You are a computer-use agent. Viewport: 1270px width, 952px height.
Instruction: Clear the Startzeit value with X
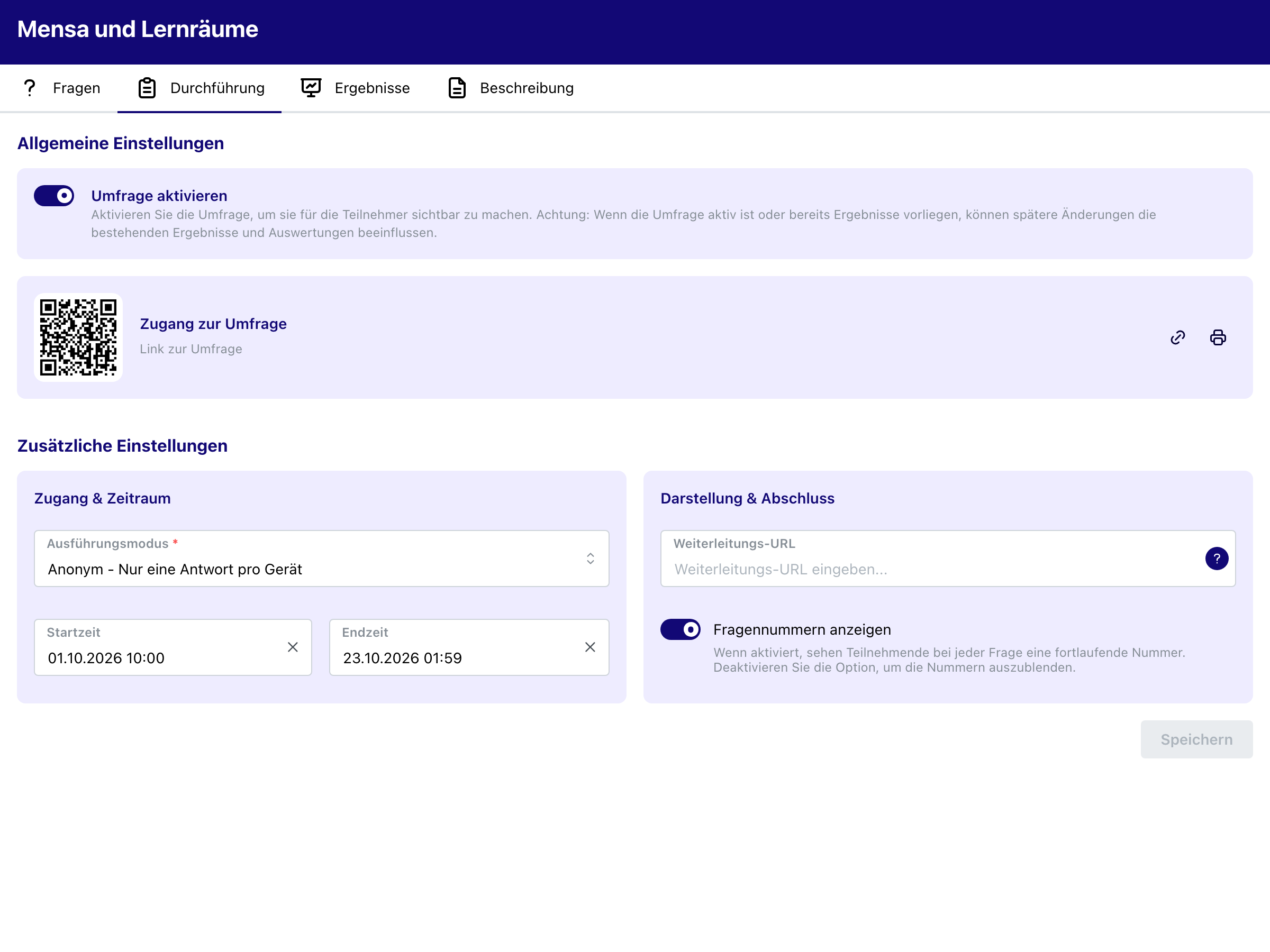click(293, 647)
